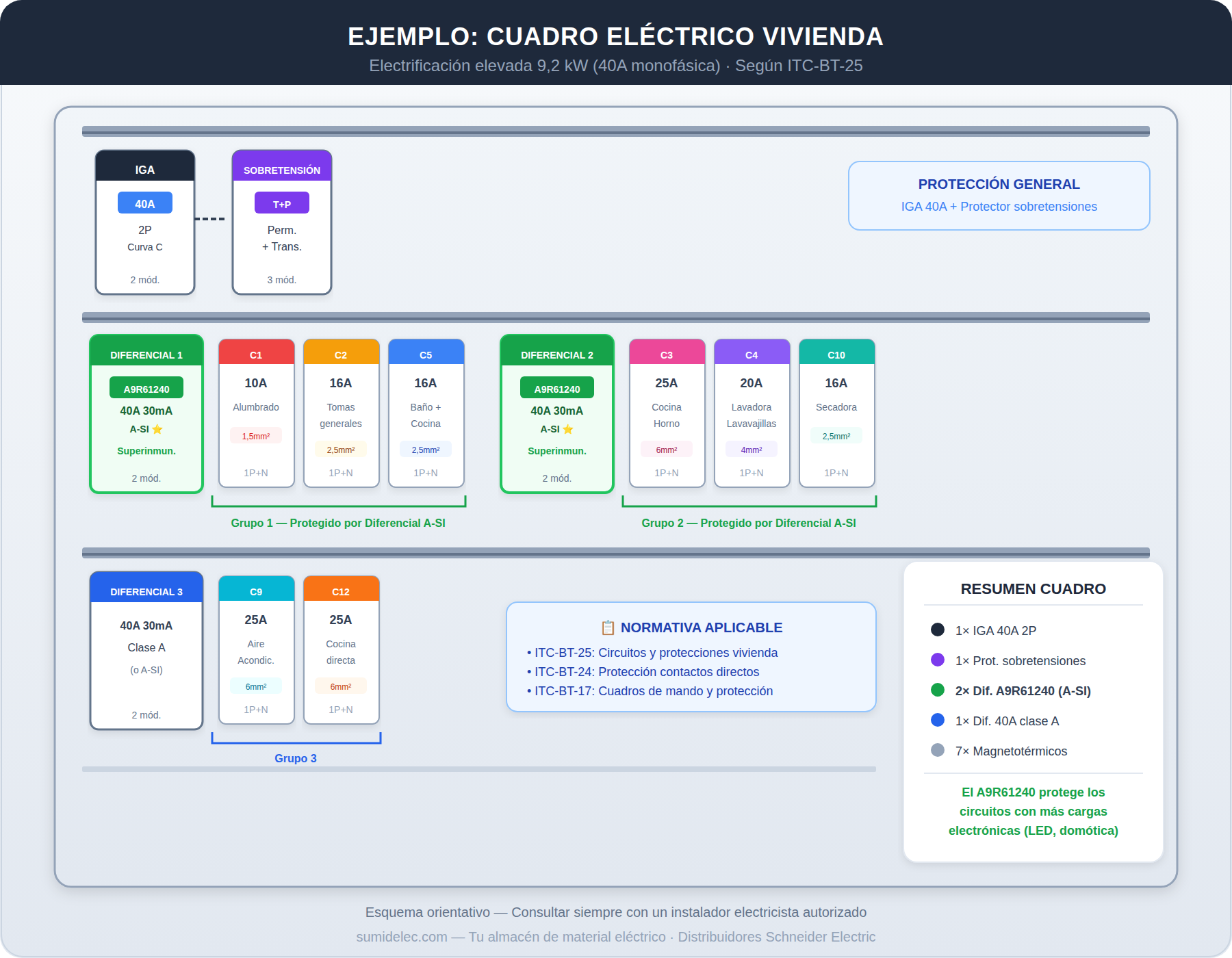This screenshot has width=1232, height=958.
Task: Open the PROTECCIÓN GENERAL info box
Action: pos(999,196)
